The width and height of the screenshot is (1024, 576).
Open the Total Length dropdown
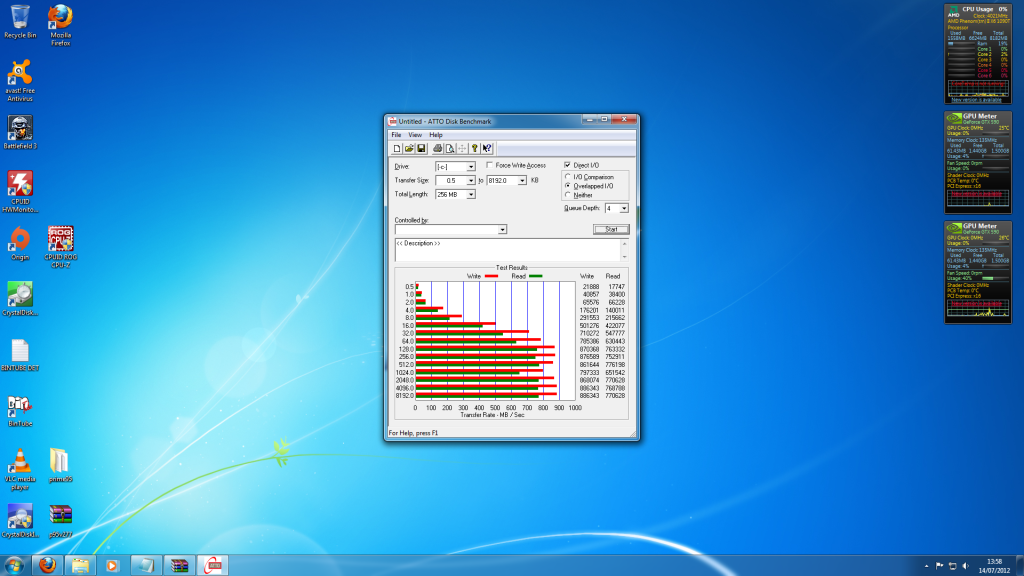pos(471,194)
